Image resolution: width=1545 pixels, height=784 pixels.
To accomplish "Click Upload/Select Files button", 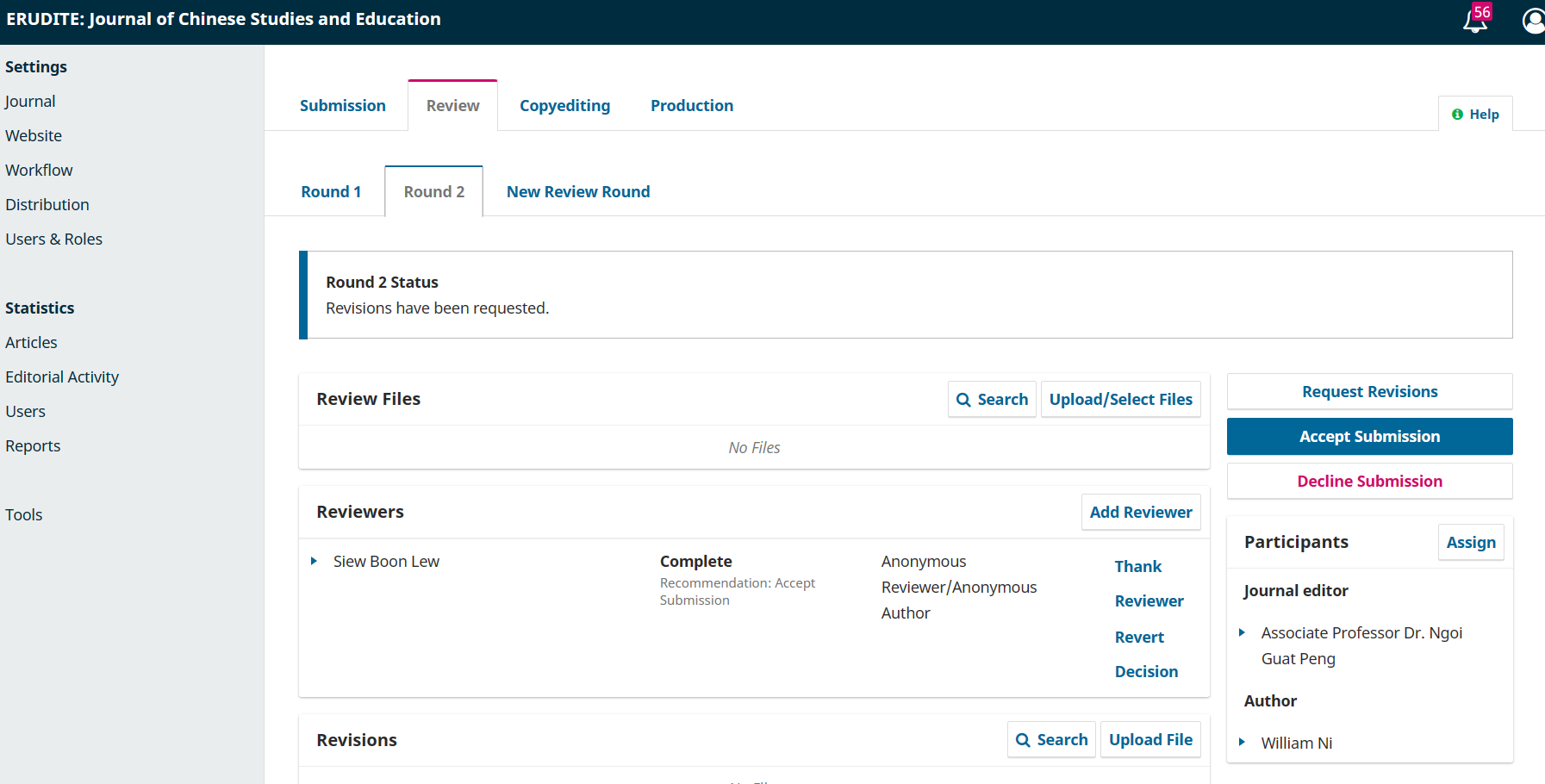I will coord(1120,400).
